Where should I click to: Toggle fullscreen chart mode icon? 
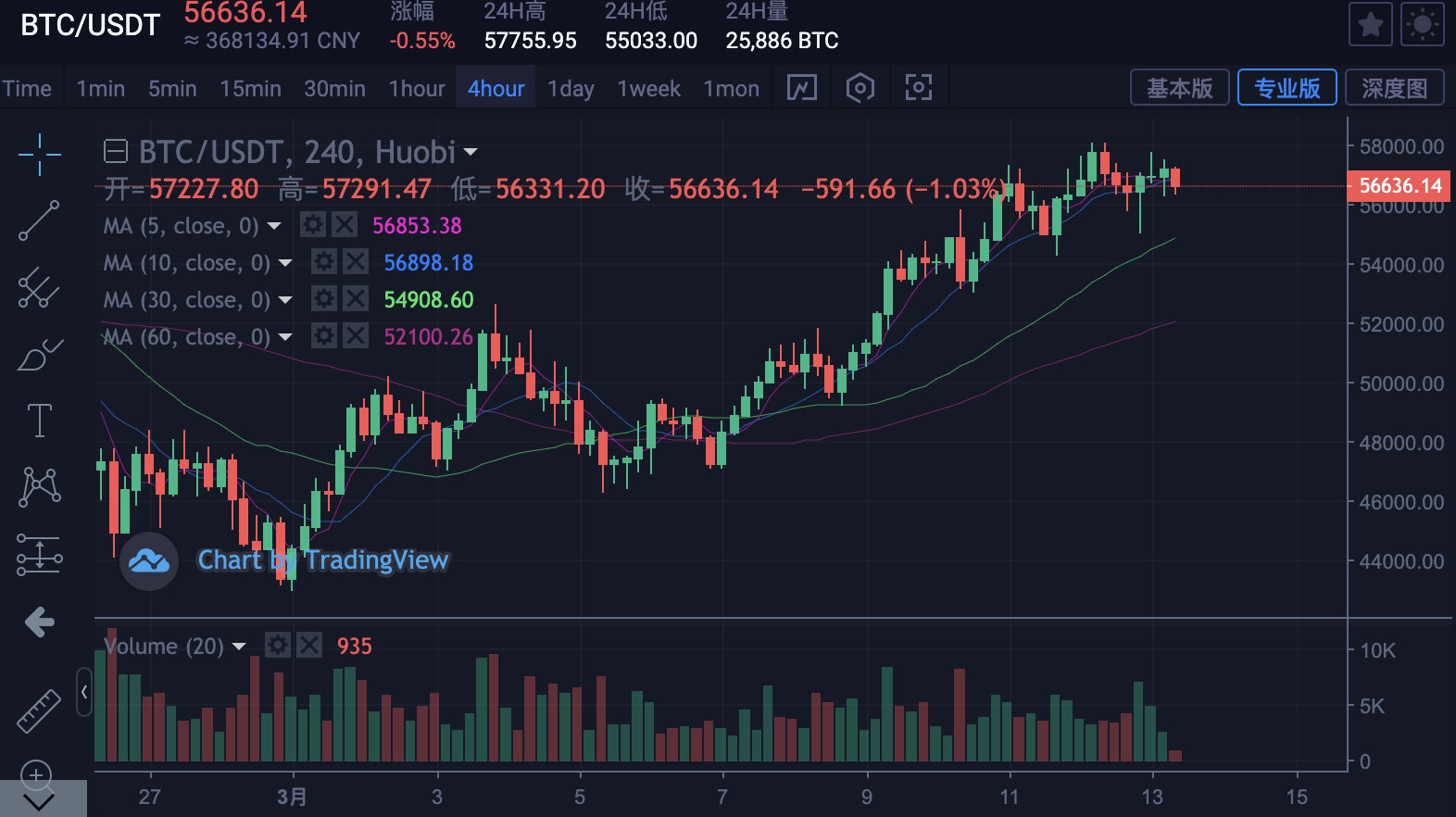tap(918, 88)
